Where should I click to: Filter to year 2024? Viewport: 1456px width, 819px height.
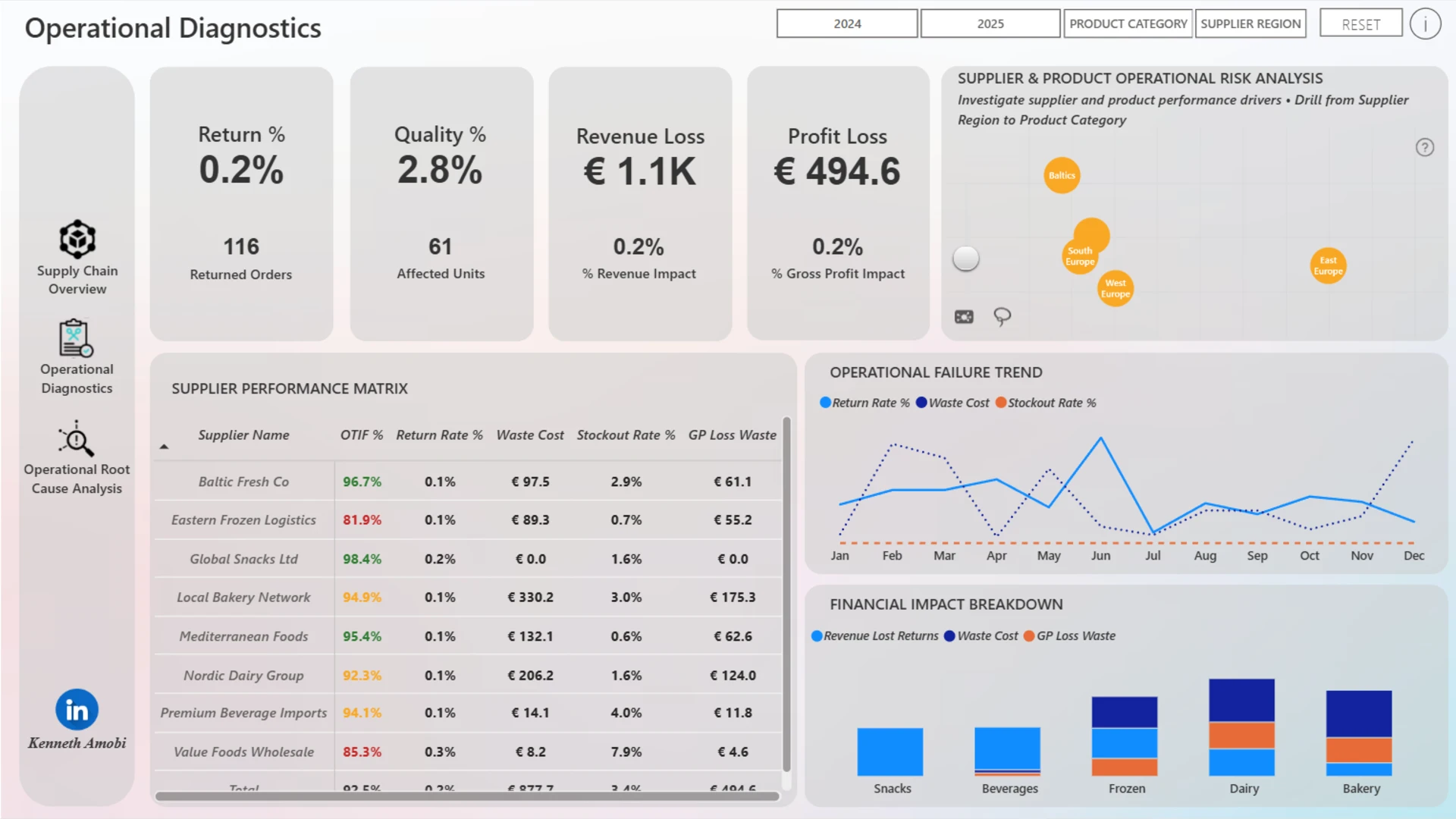pyautogui.click(x=847, y=24)
